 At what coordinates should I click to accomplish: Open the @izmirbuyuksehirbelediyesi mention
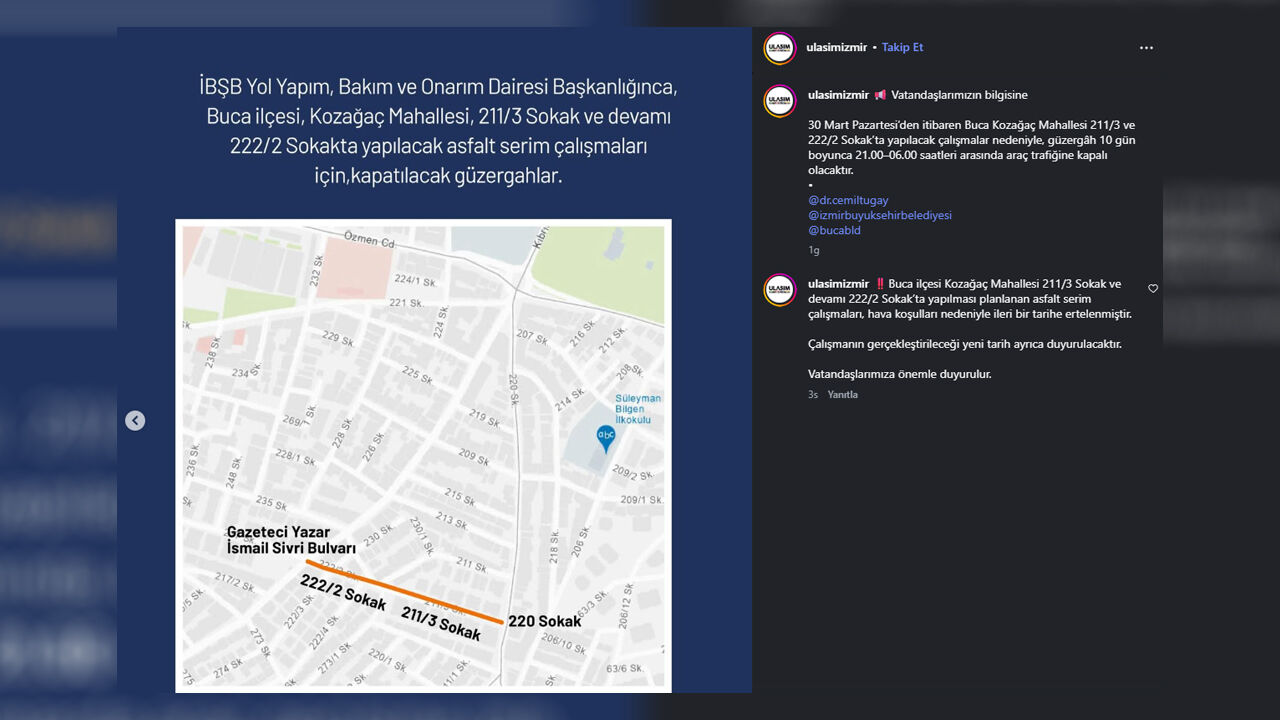click(x=879, y=215)
